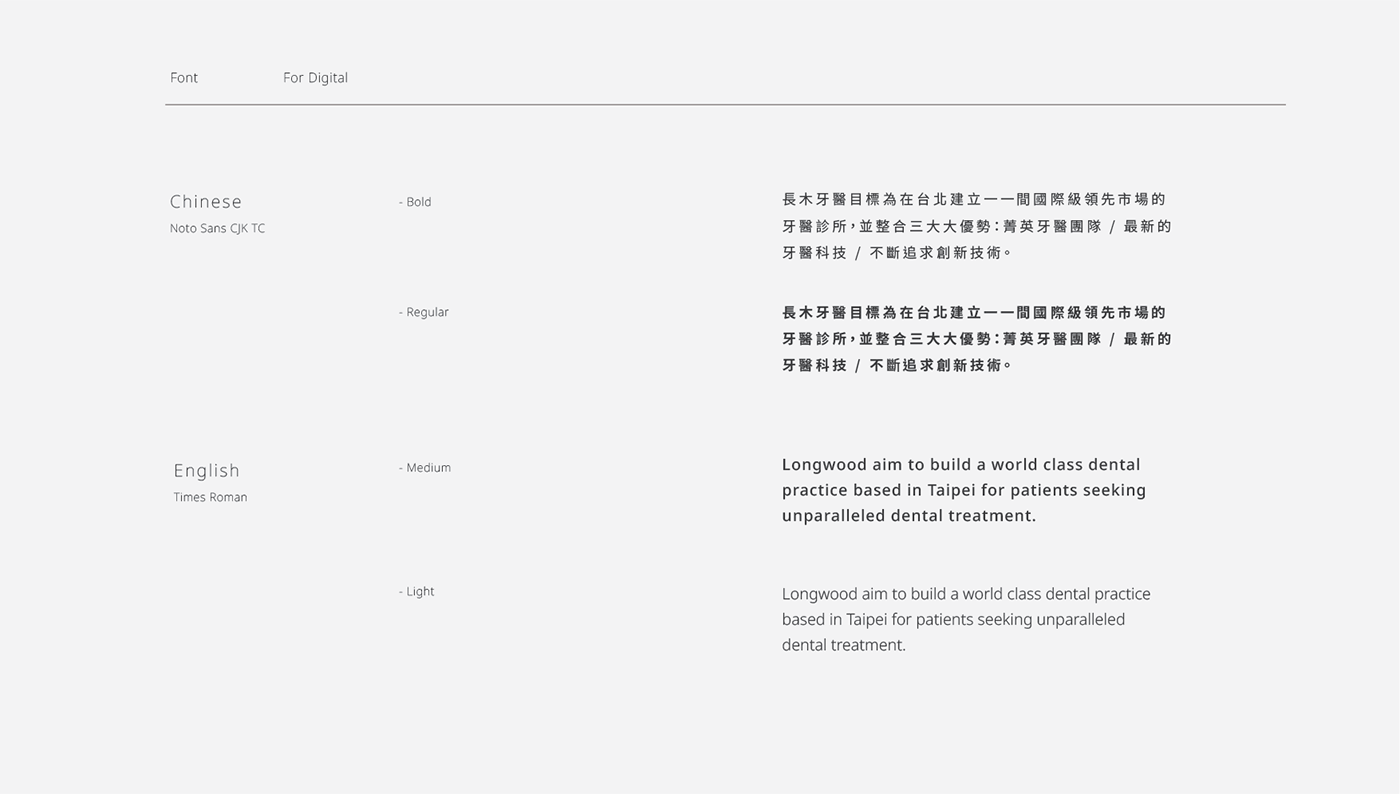This screenshot has width=1400, height=794.
Task: Click the "Font" header label
Action: 184,78
